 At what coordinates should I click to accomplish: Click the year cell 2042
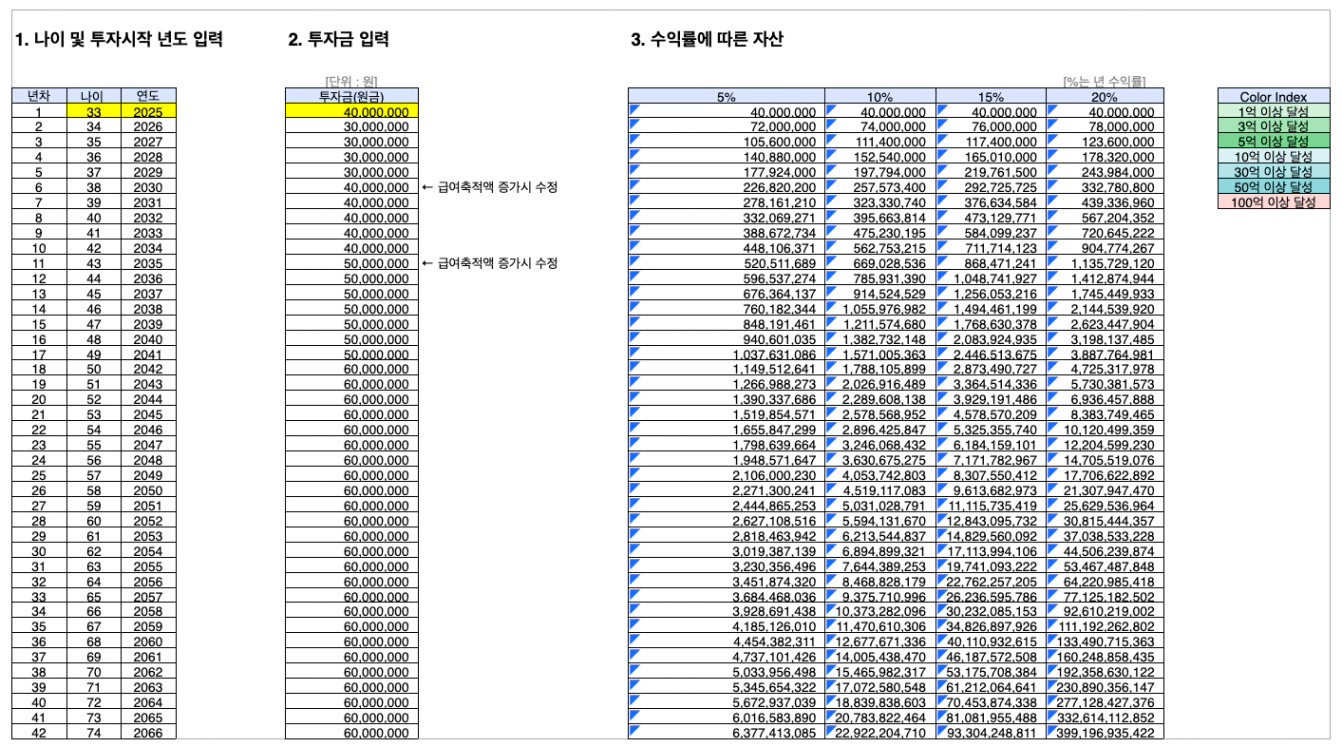point(146,369)
